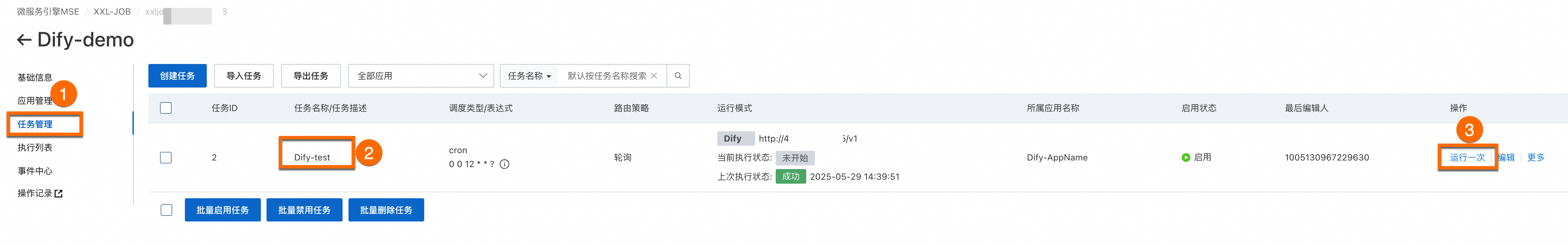Tick the select-all checkbox in table header

point(166,108)
